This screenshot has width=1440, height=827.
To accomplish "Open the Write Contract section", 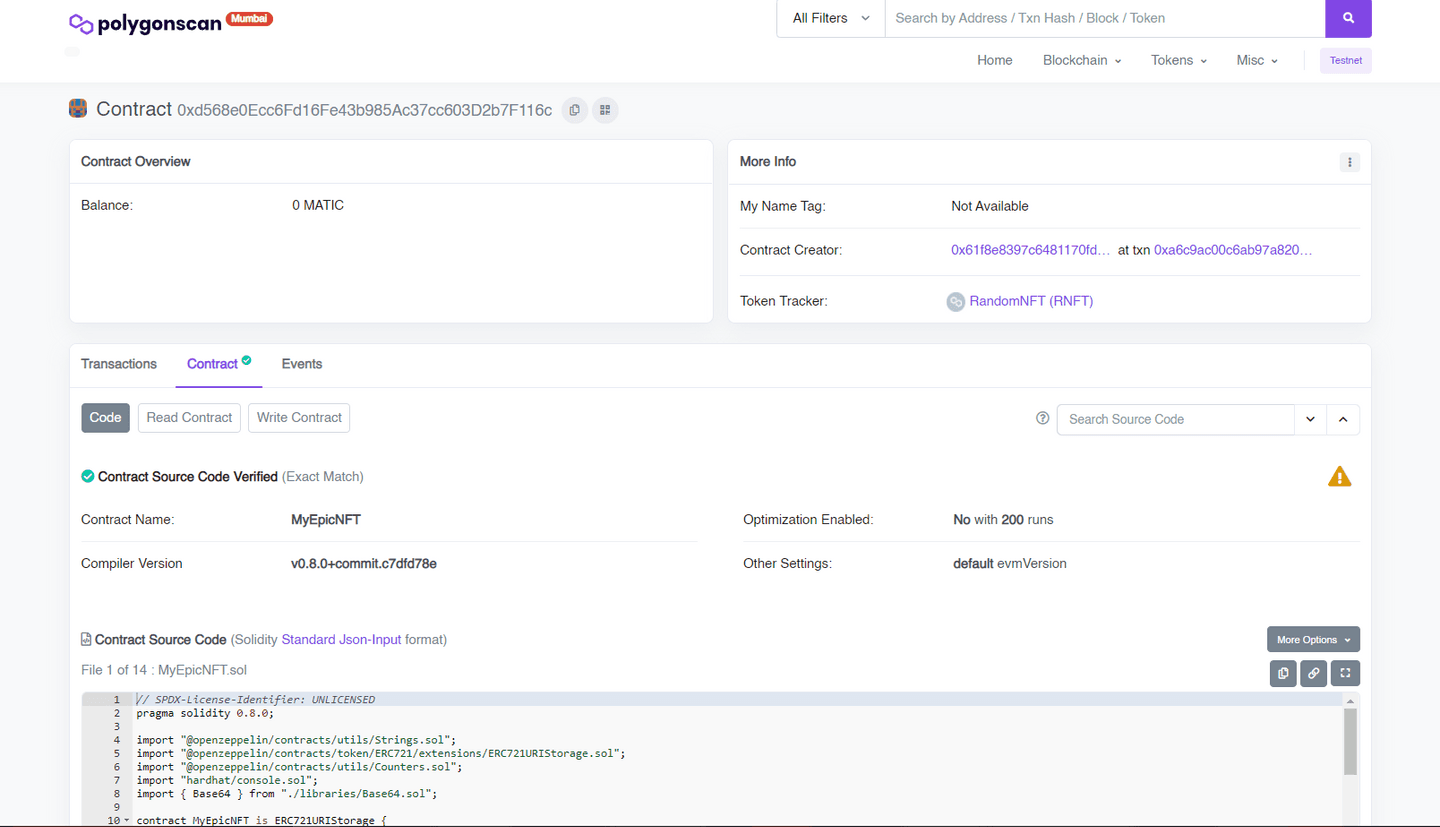I will click(x=299, y=417).
